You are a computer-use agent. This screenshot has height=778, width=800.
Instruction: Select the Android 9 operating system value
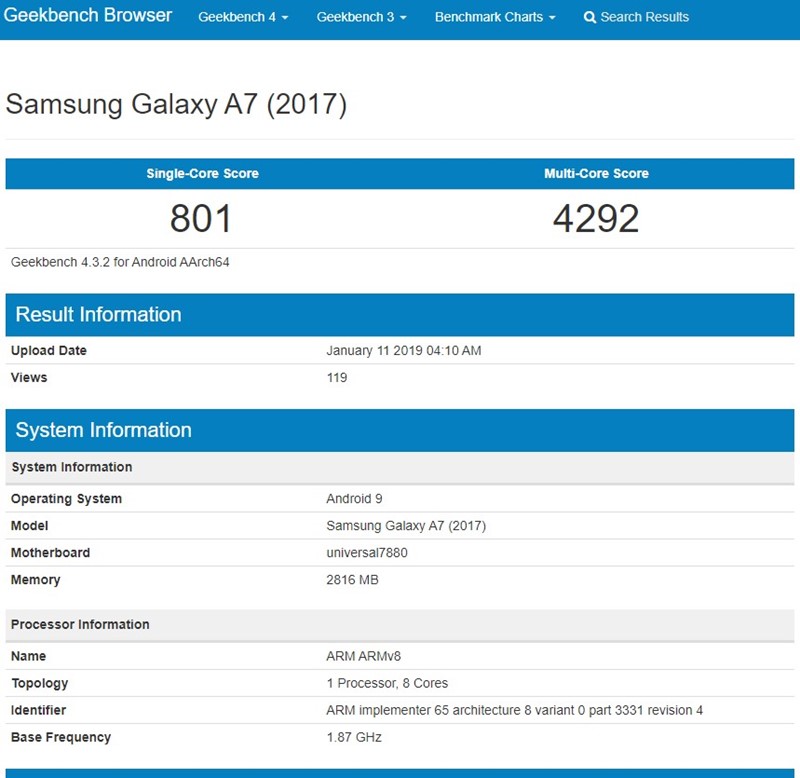coord(351,498)
